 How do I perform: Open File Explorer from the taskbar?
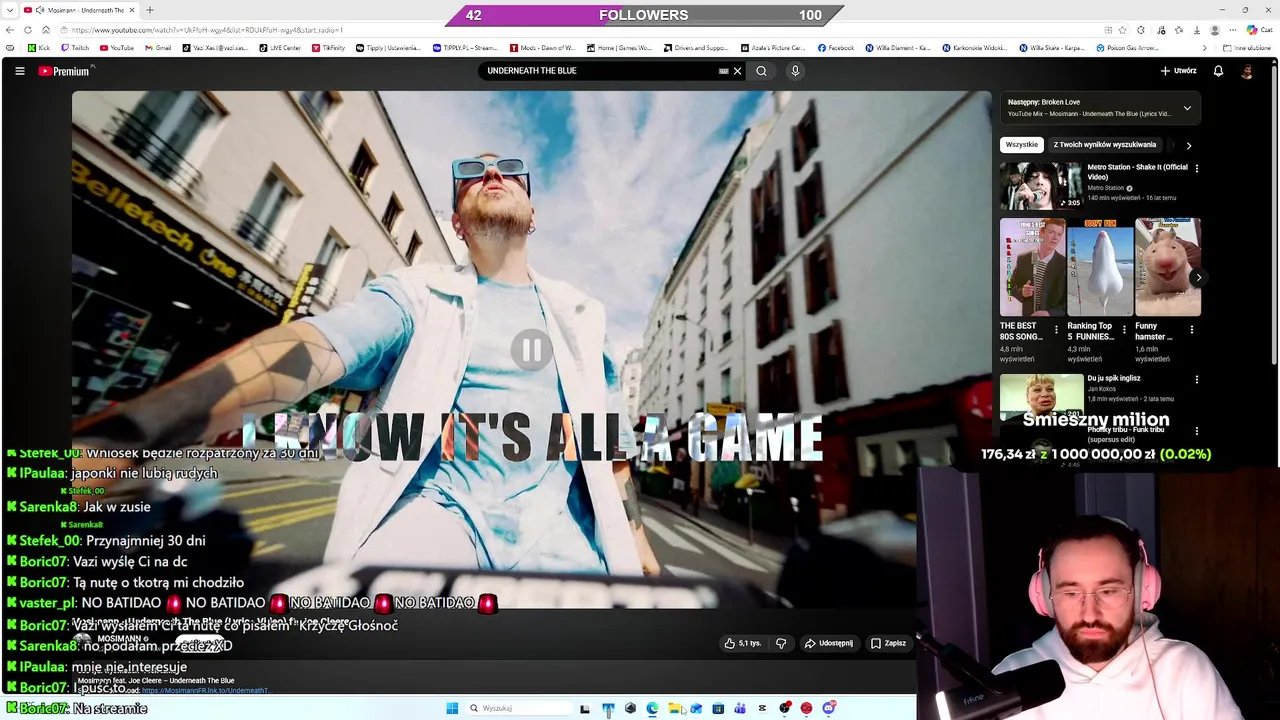674,708
